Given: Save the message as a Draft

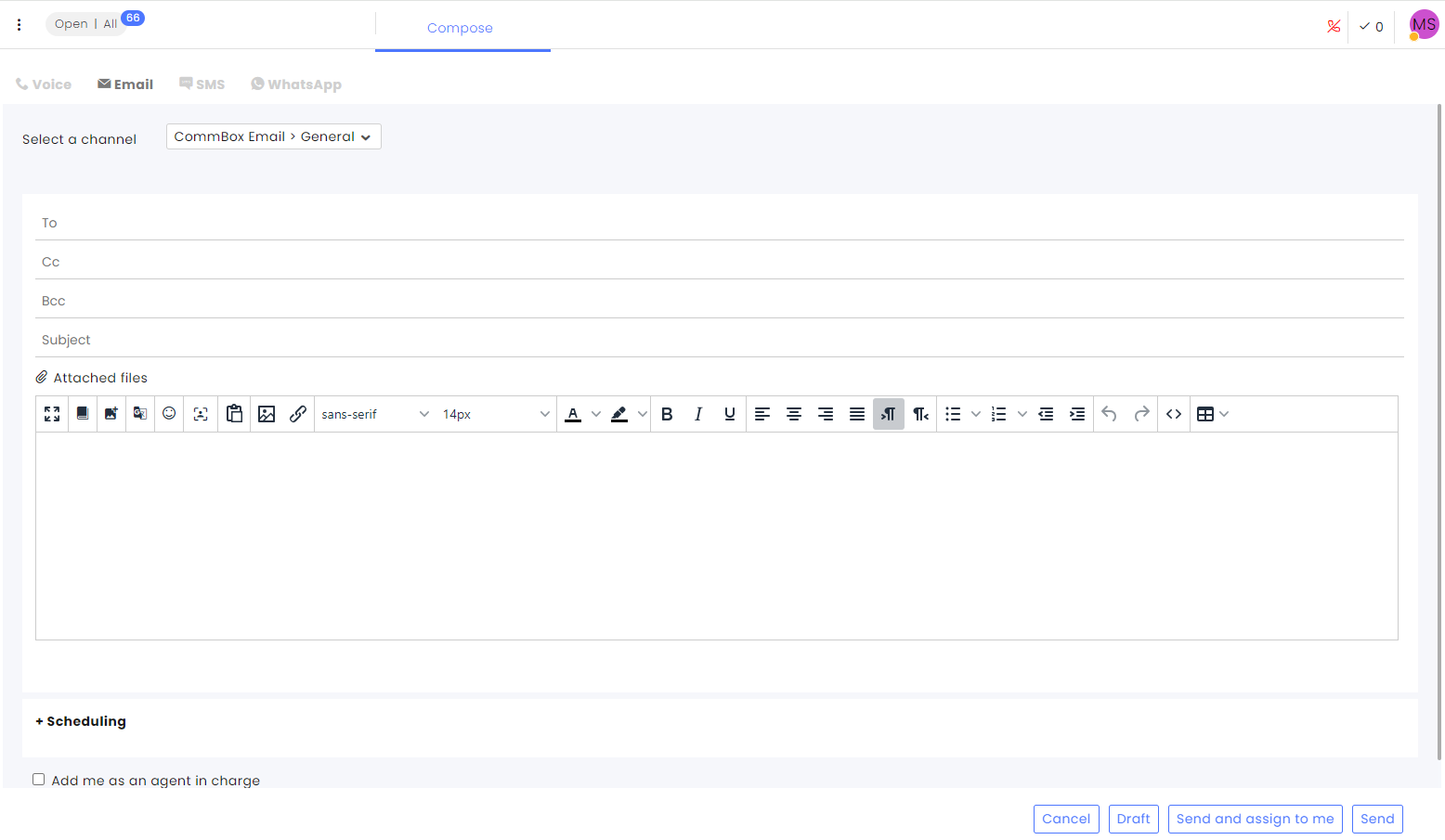Looking at the screenshot, I should pos(1133,819).
